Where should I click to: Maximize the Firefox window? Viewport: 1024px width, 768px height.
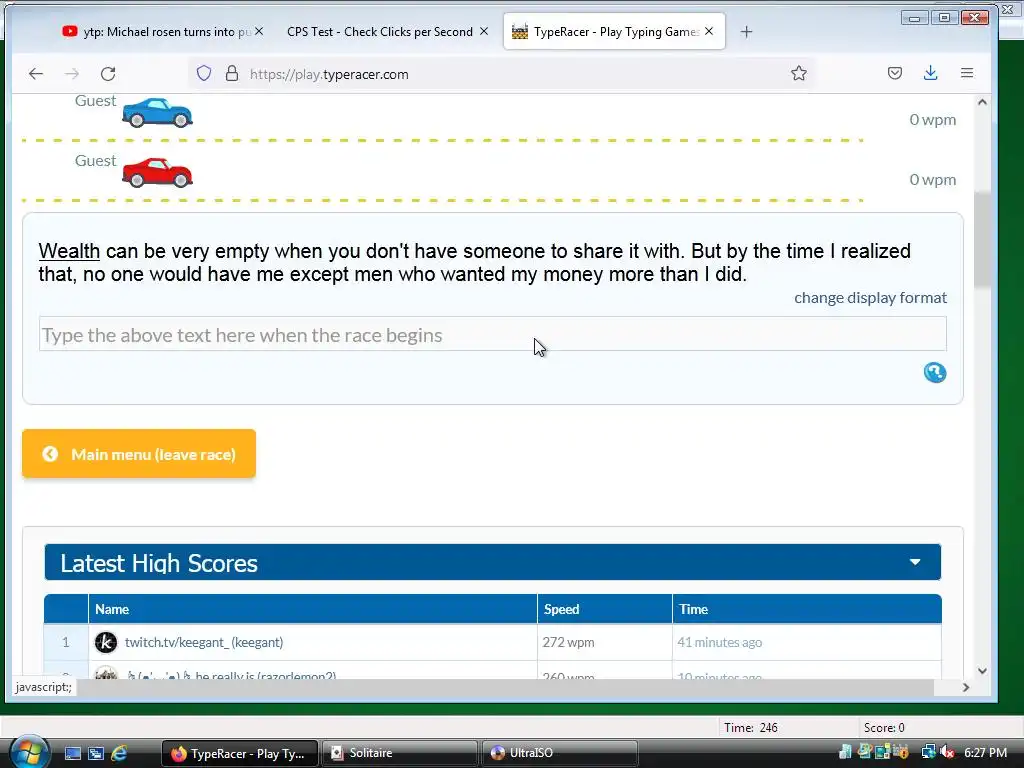[944, 18]
